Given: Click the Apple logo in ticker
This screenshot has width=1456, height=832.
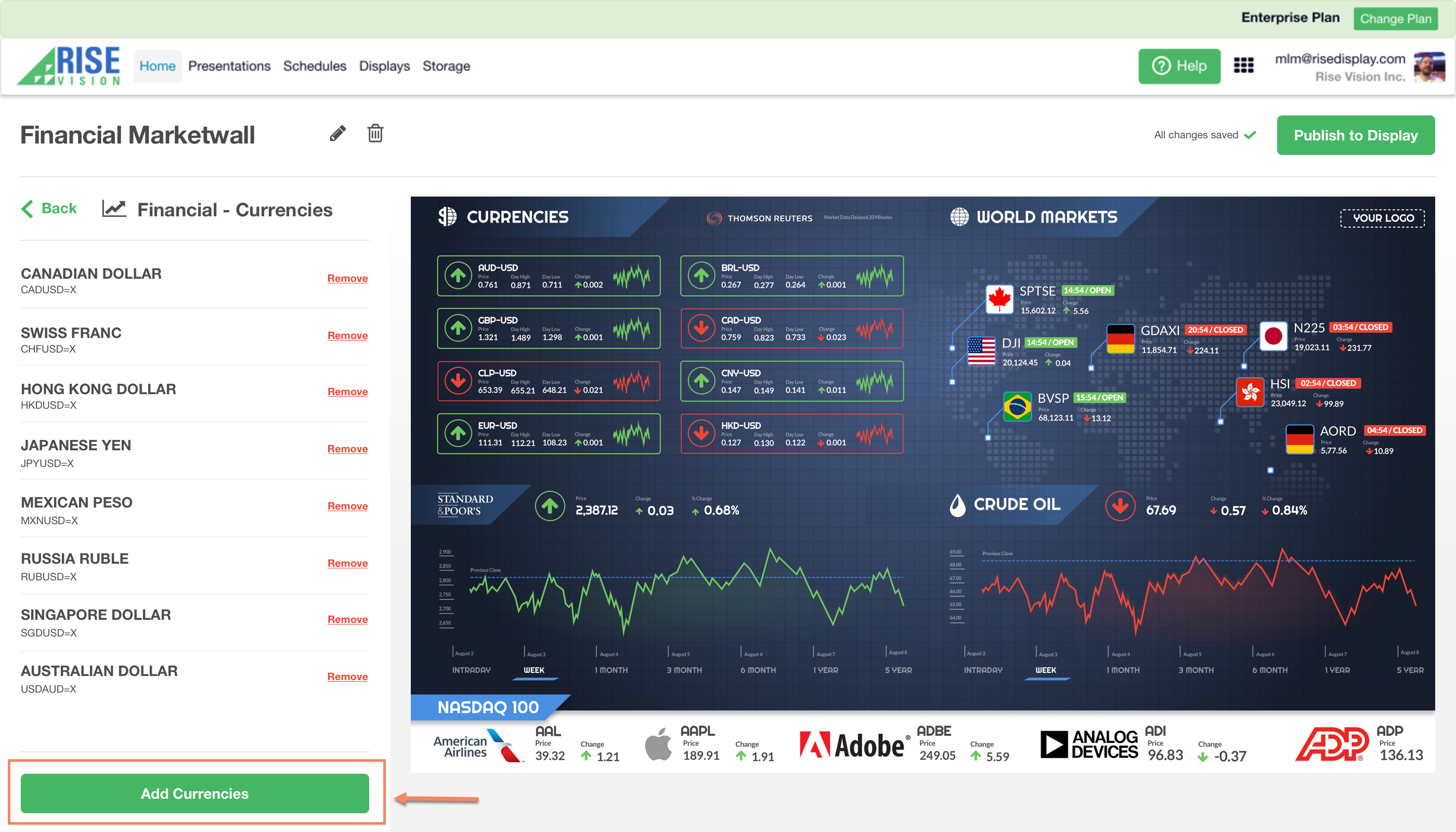Looking at the screenshot, I should [658, 744].
